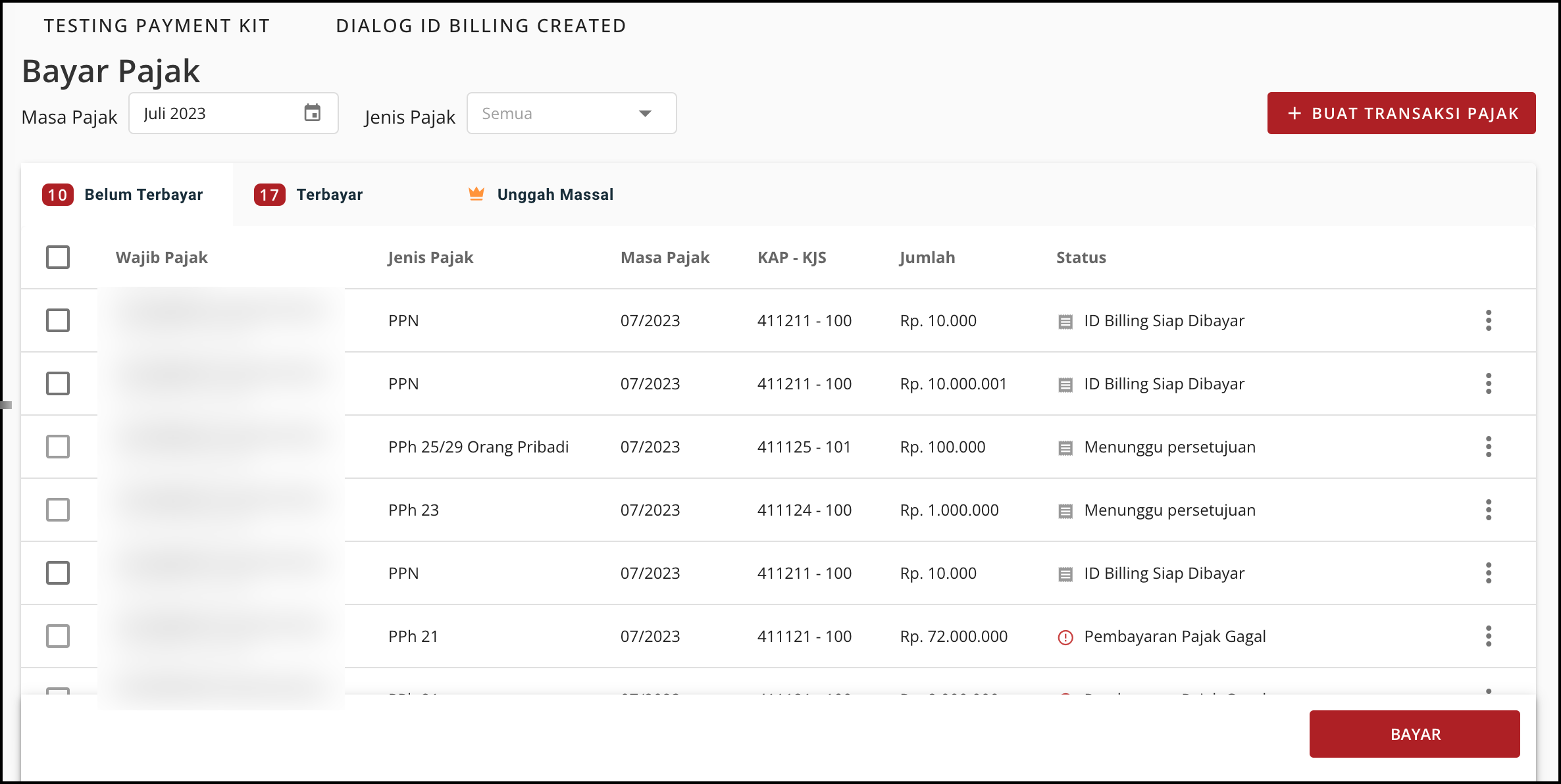
Task: Click Dialog ID Billing Created link
Action: [480, 26]
